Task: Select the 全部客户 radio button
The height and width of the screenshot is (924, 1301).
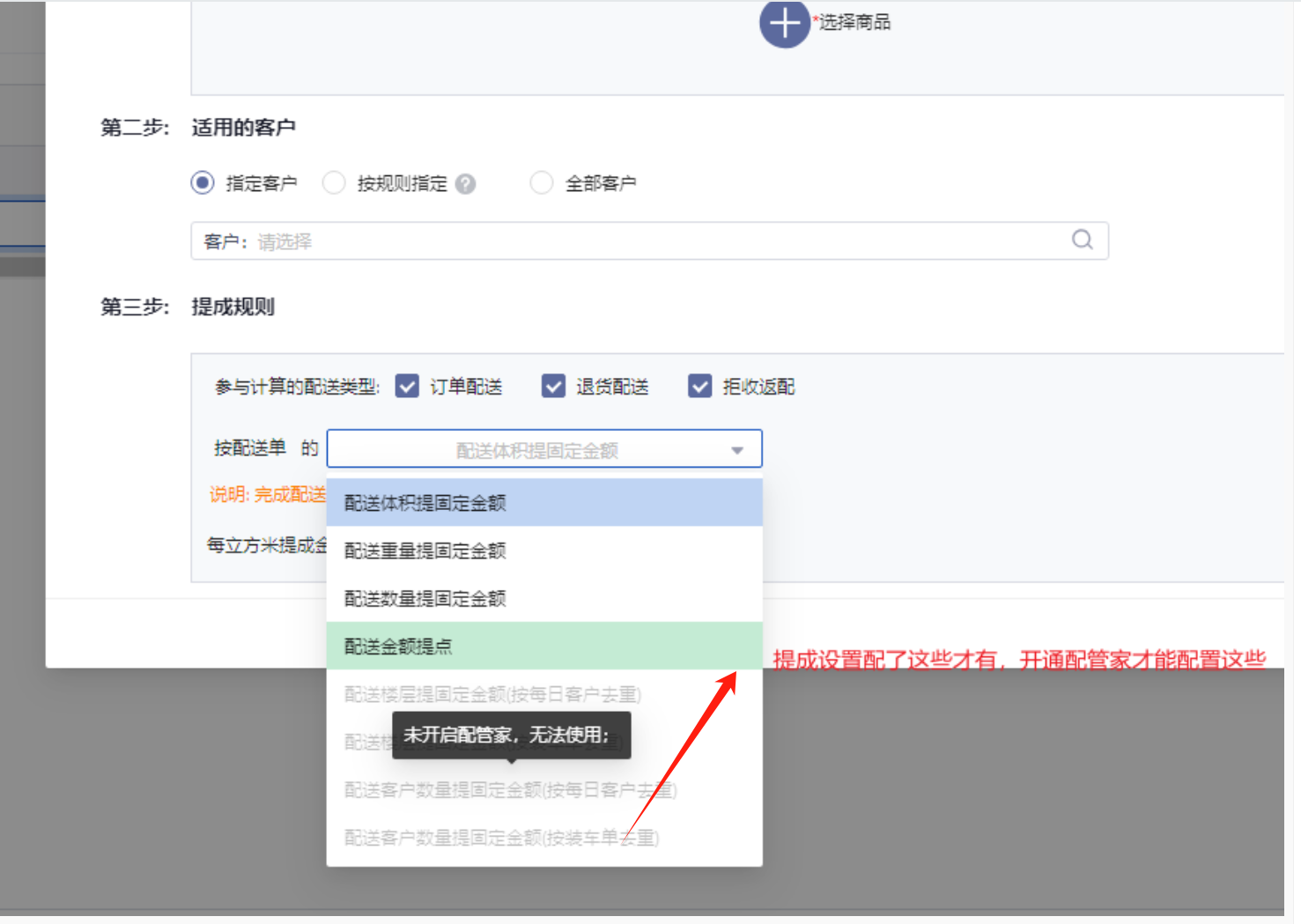Action: [x=542, y=183]
